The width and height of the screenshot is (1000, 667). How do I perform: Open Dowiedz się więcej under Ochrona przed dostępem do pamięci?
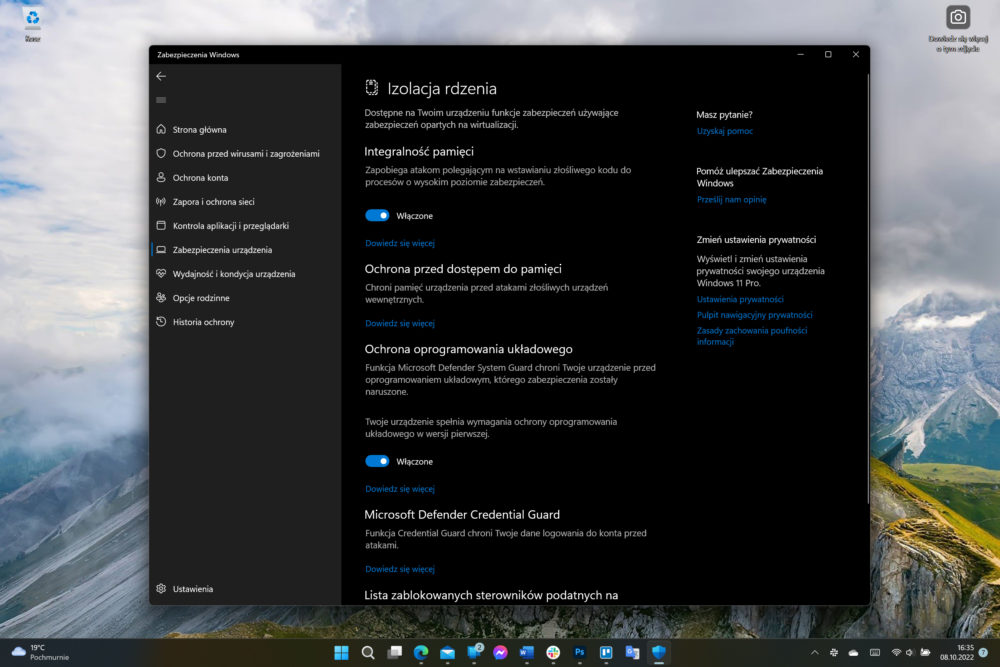(400, 324)
